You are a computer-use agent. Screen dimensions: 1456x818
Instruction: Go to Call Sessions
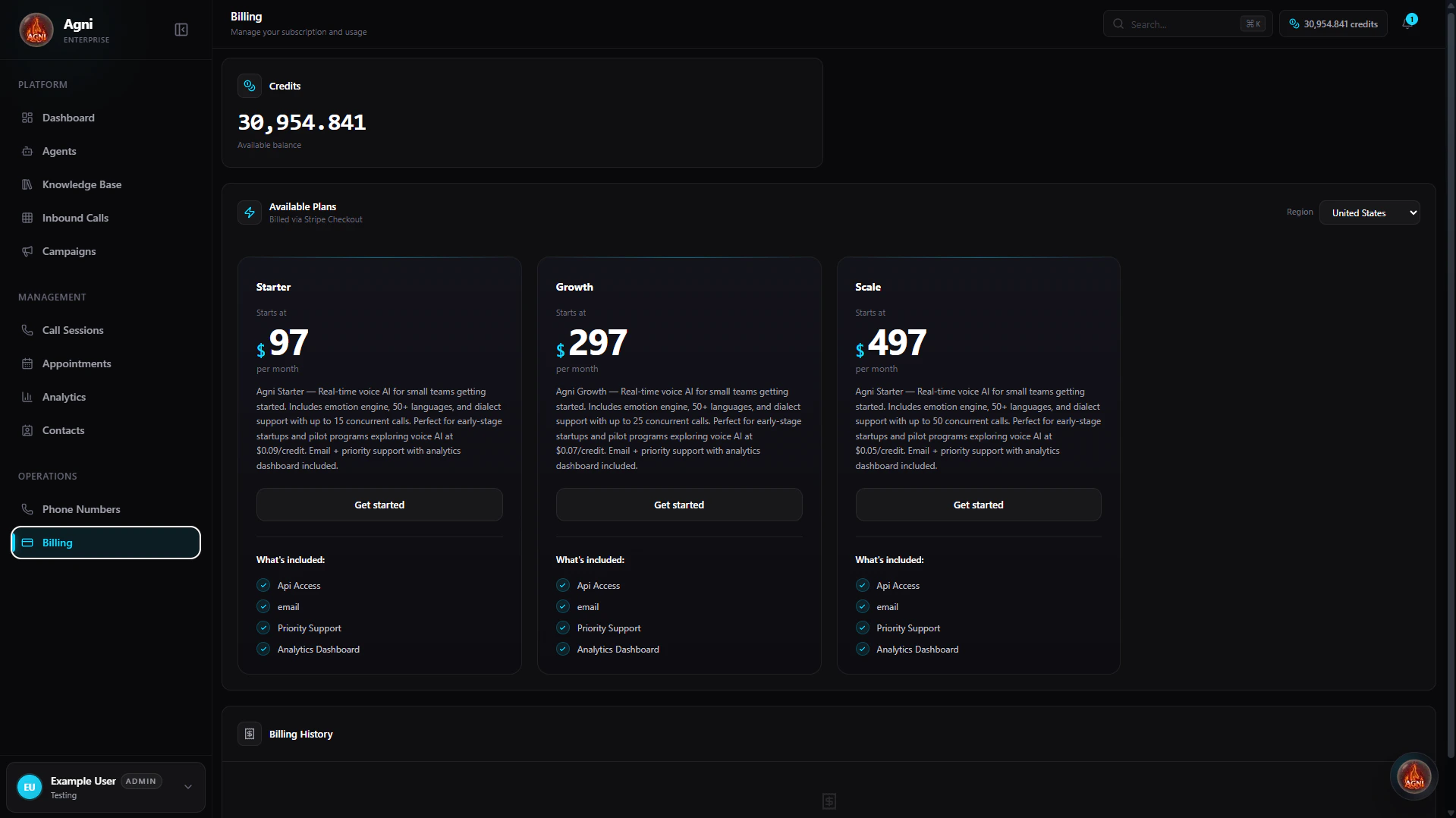click(x=105, y=330)
